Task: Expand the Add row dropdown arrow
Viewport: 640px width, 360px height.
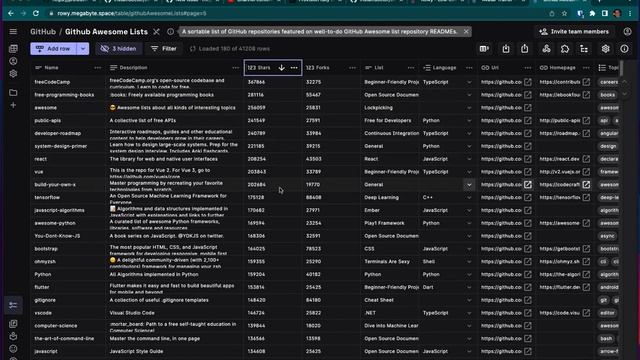Action: 83,49
